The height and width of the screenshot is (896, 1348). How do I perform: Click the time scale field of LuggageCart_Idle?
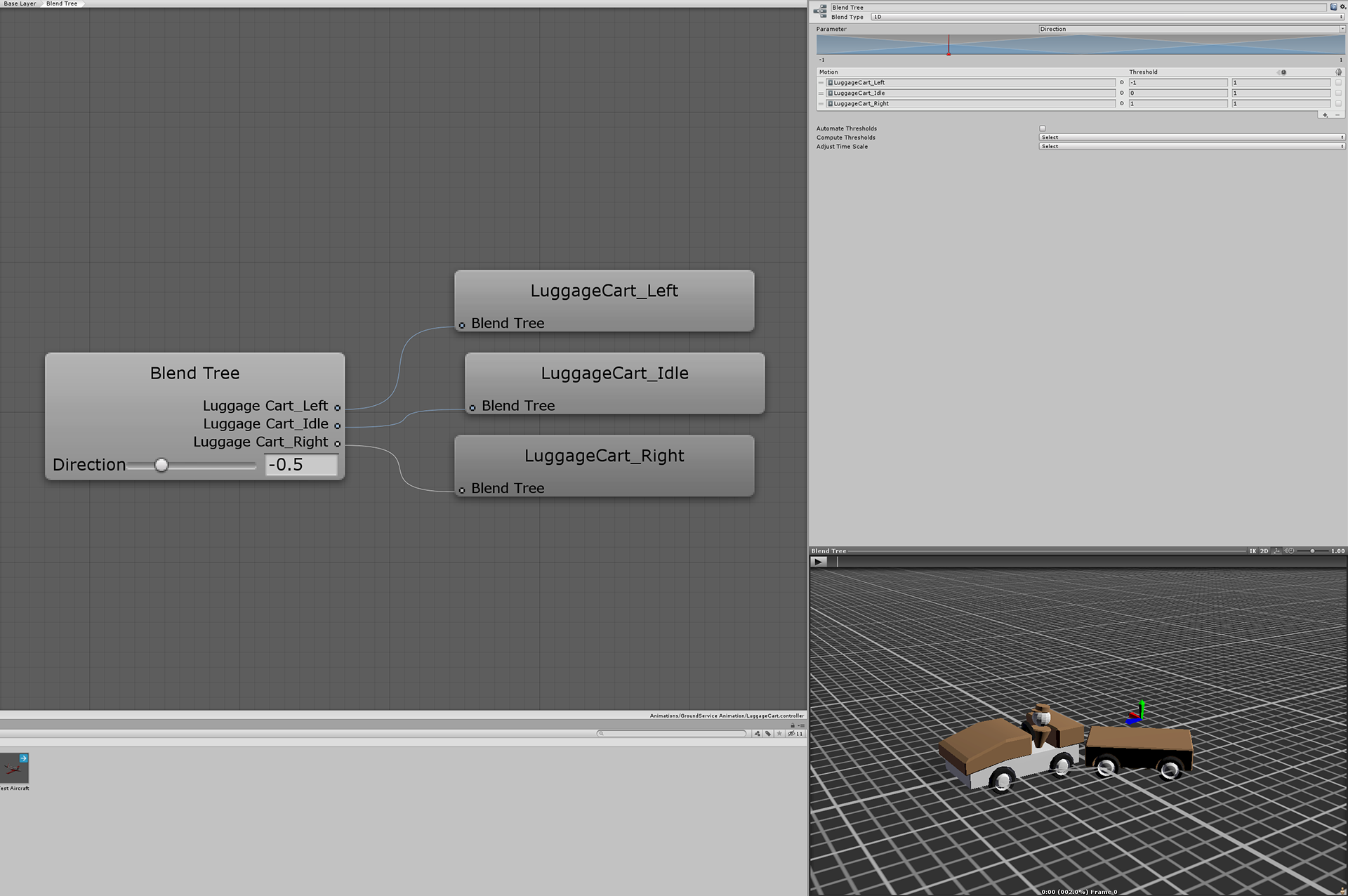[x=1281, y=93]
